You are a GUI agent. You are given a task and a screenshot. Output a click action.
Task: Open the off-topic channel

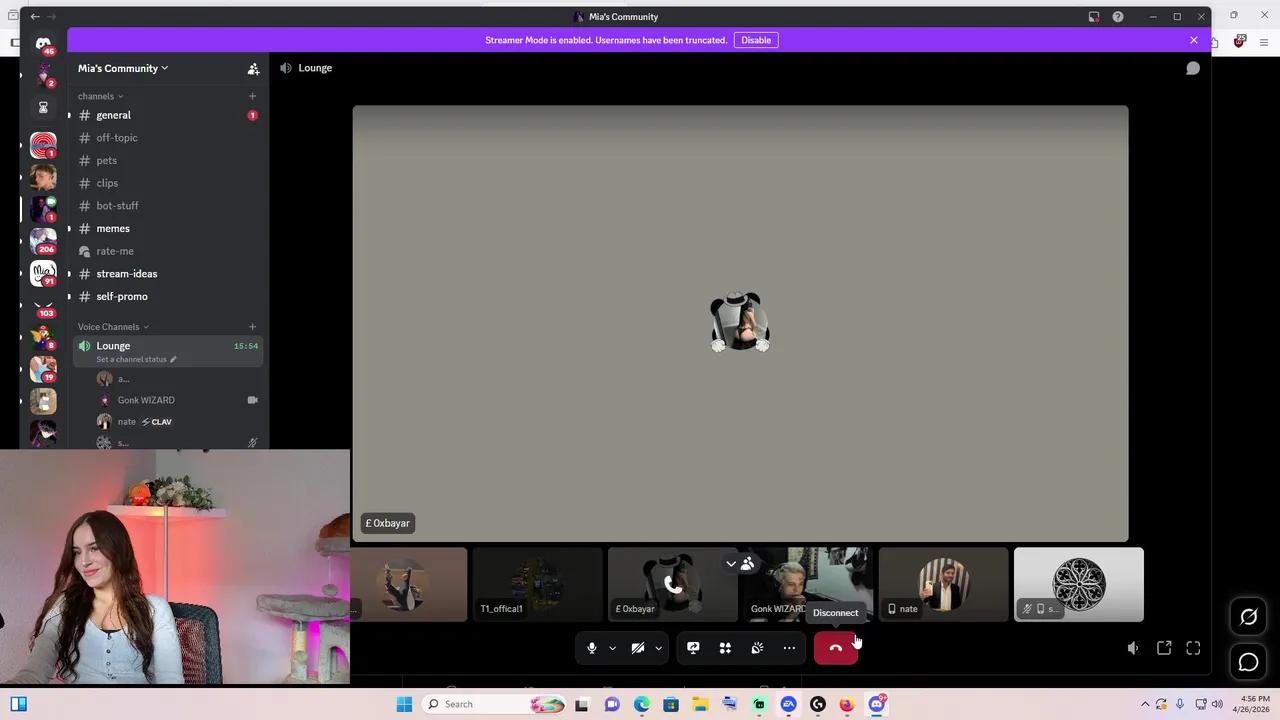tap(166, 138)
